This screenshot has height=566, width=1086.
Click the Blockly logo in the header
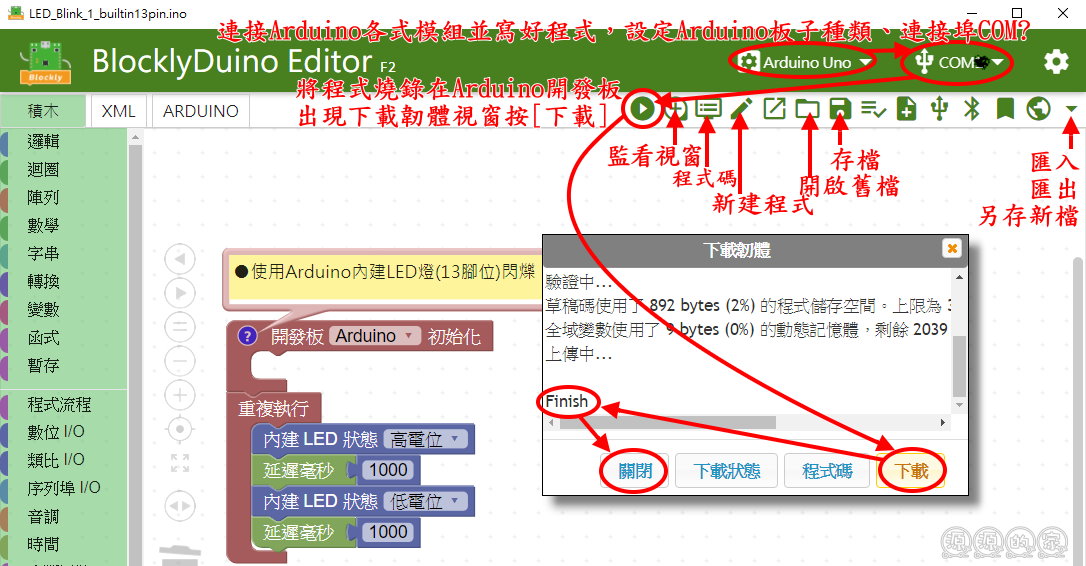point(45,62)
